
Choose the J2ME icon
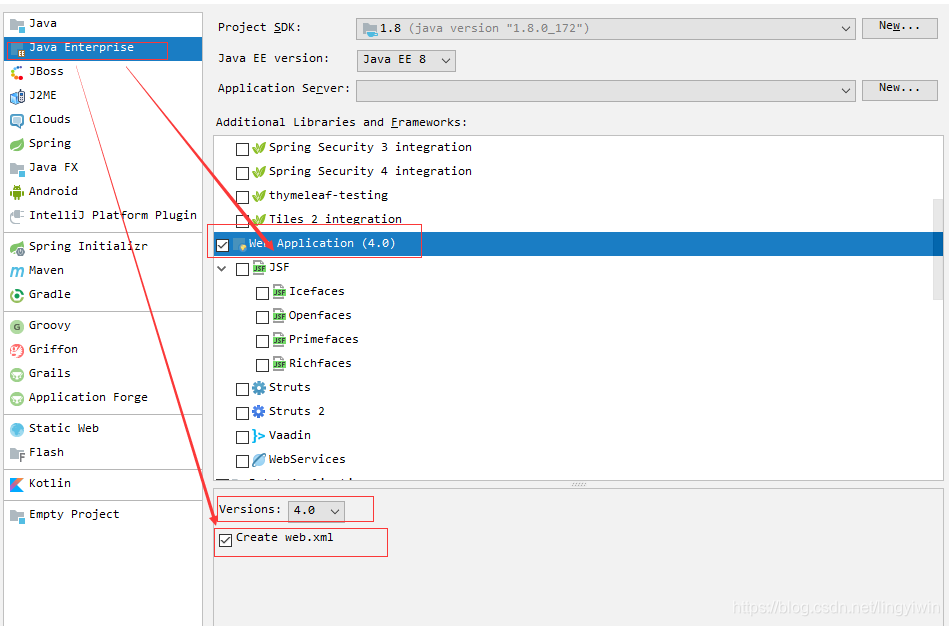[x=17, y=97]
